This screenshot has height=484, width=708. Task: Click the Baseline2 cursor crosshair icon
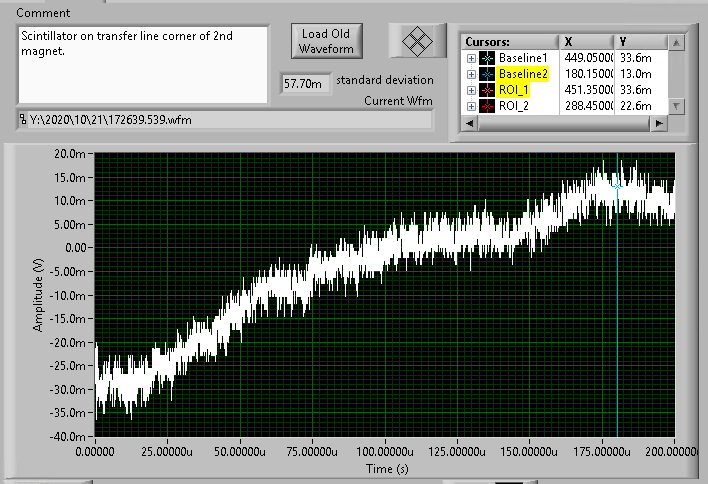[x=487, y=74]
